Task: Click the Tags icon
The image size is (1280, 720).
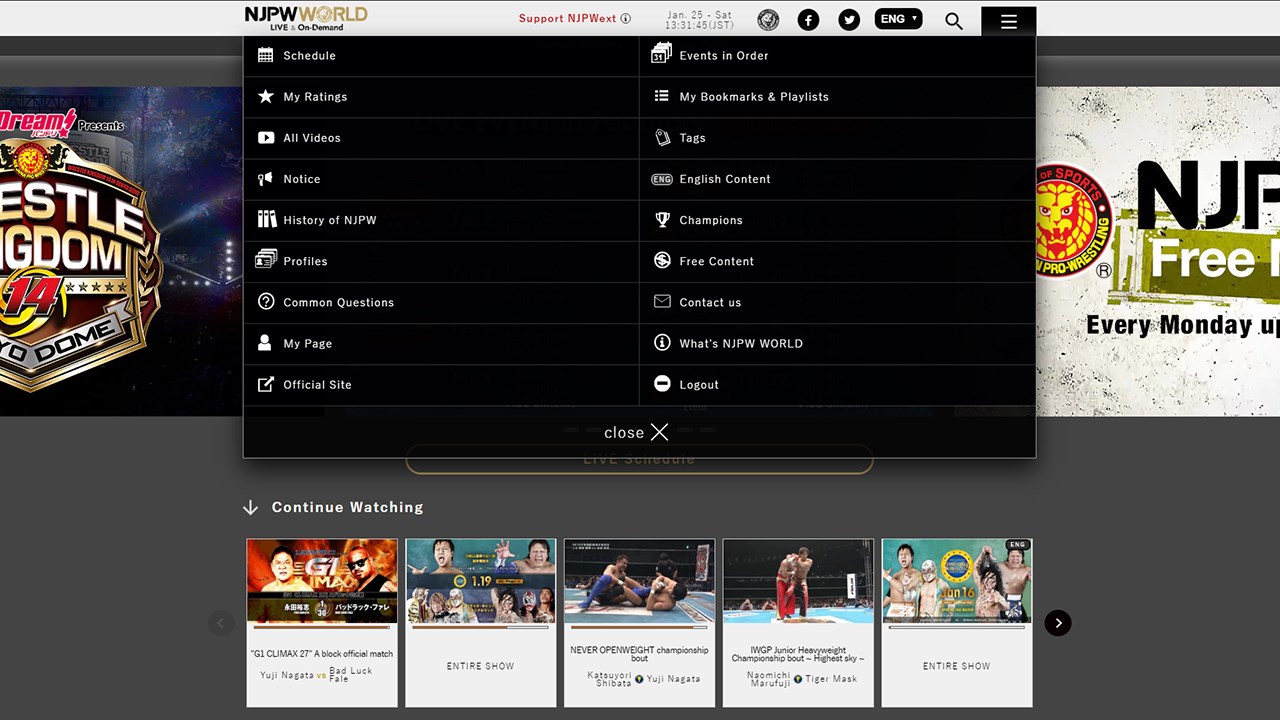Action: point(661,137)
